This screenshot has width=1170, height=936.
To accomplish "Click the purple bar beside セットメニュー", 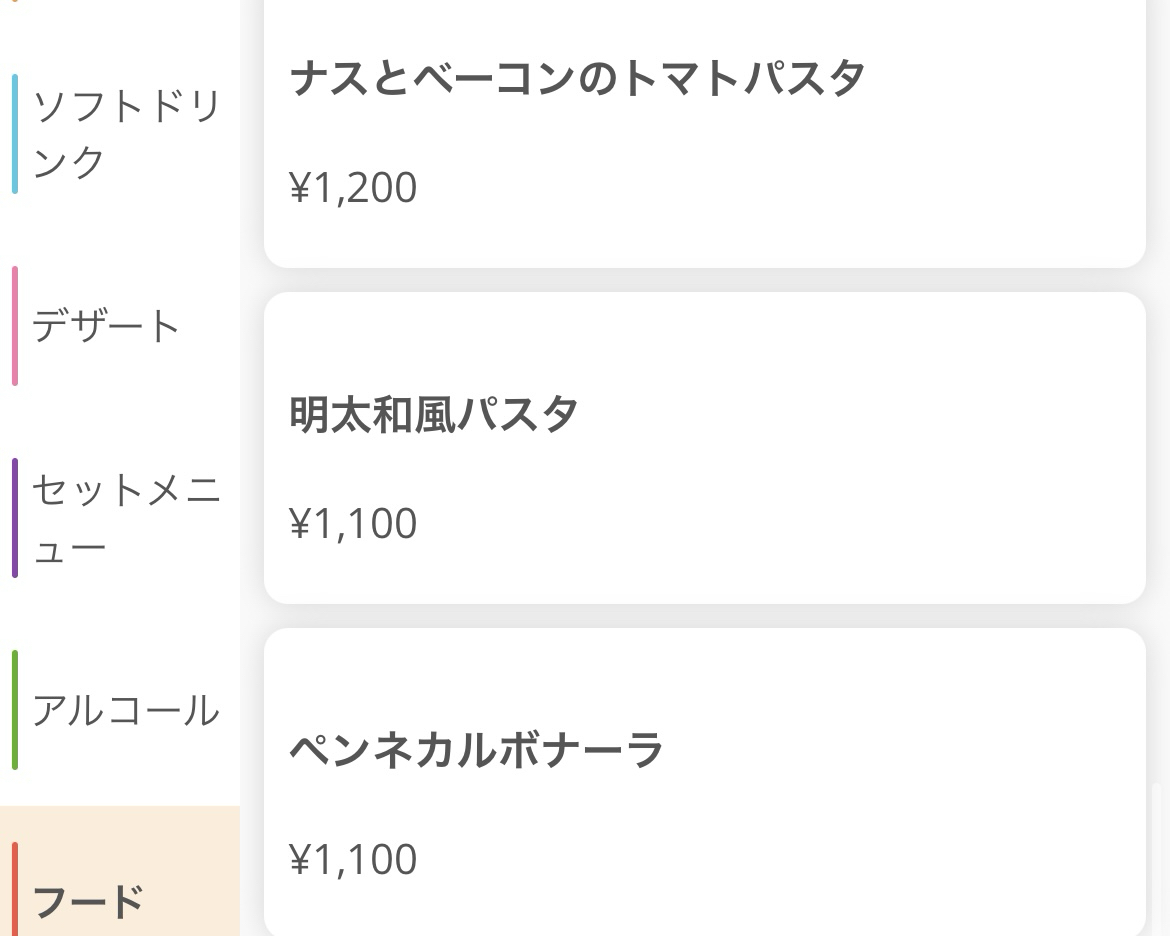I will (x=15, y=518).
